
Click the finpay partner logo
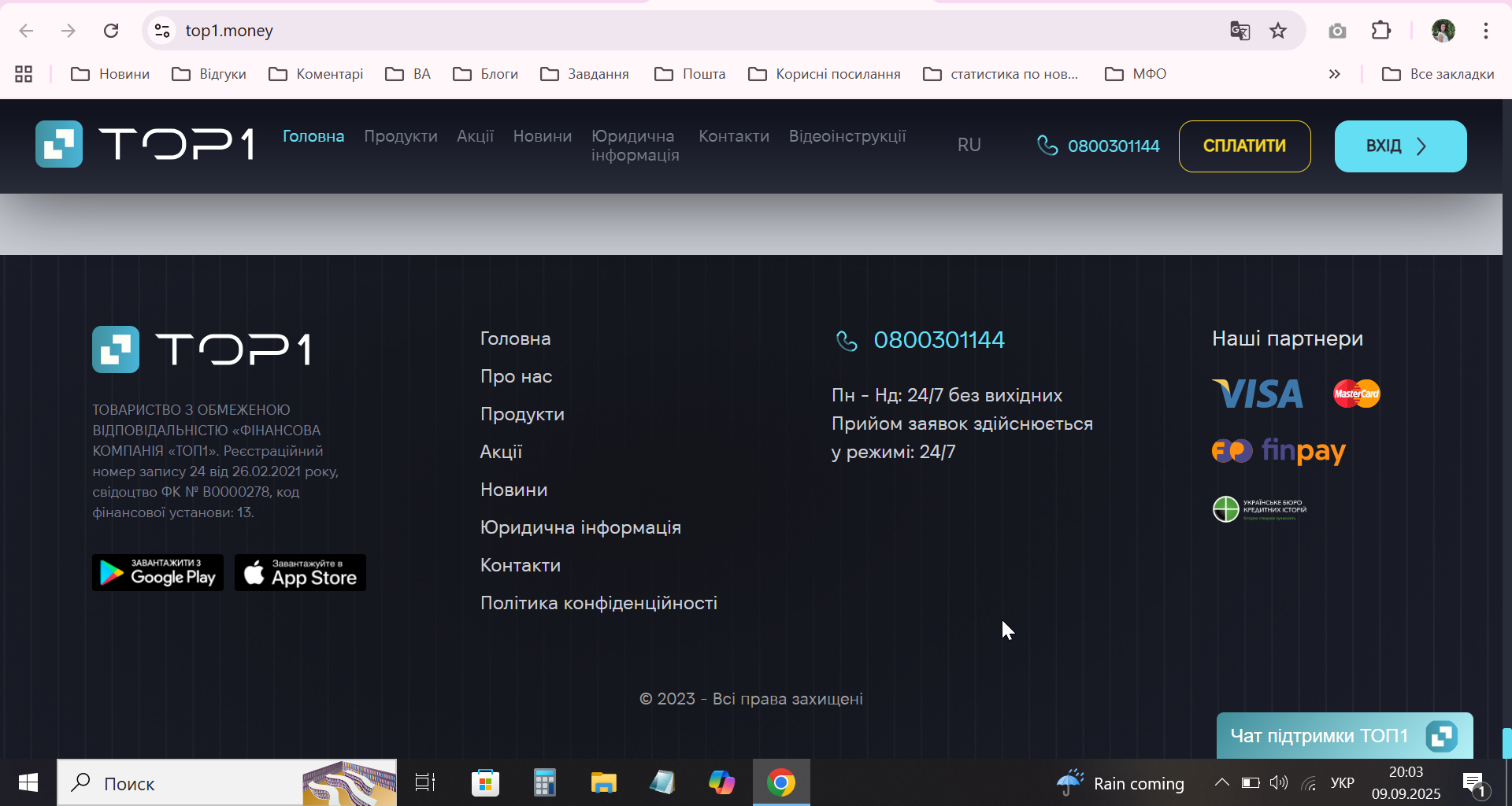click(1279, 451)
